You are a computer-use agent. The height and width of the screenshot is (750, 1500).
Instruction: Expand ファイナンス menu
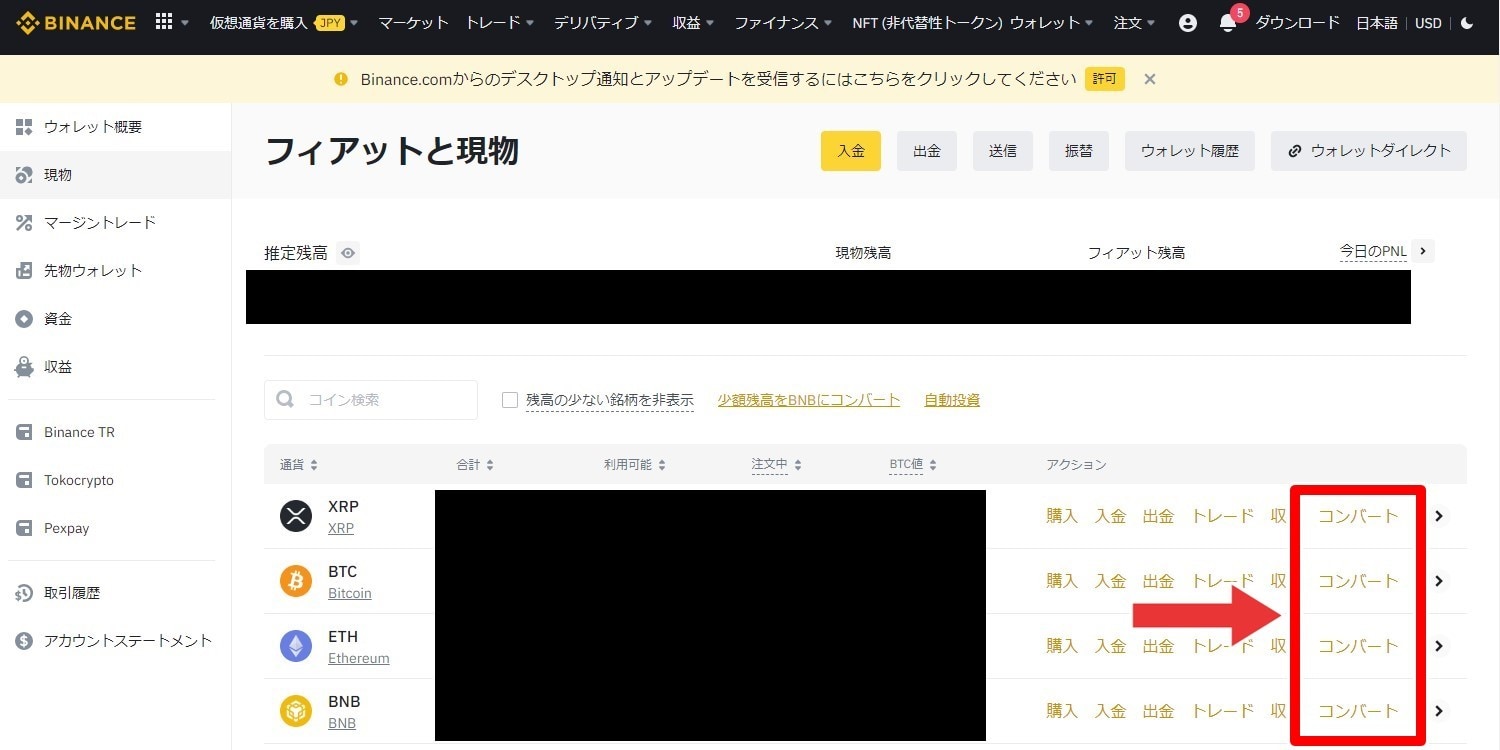point(784,22)
